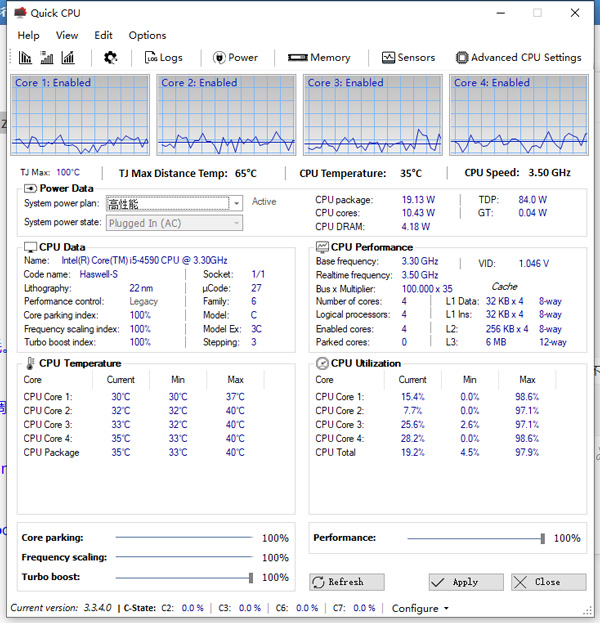Minimize the Quick CPU window
The height and width of the screenshot is (623, 600).
pyautogui.click(x=501, y=13)
